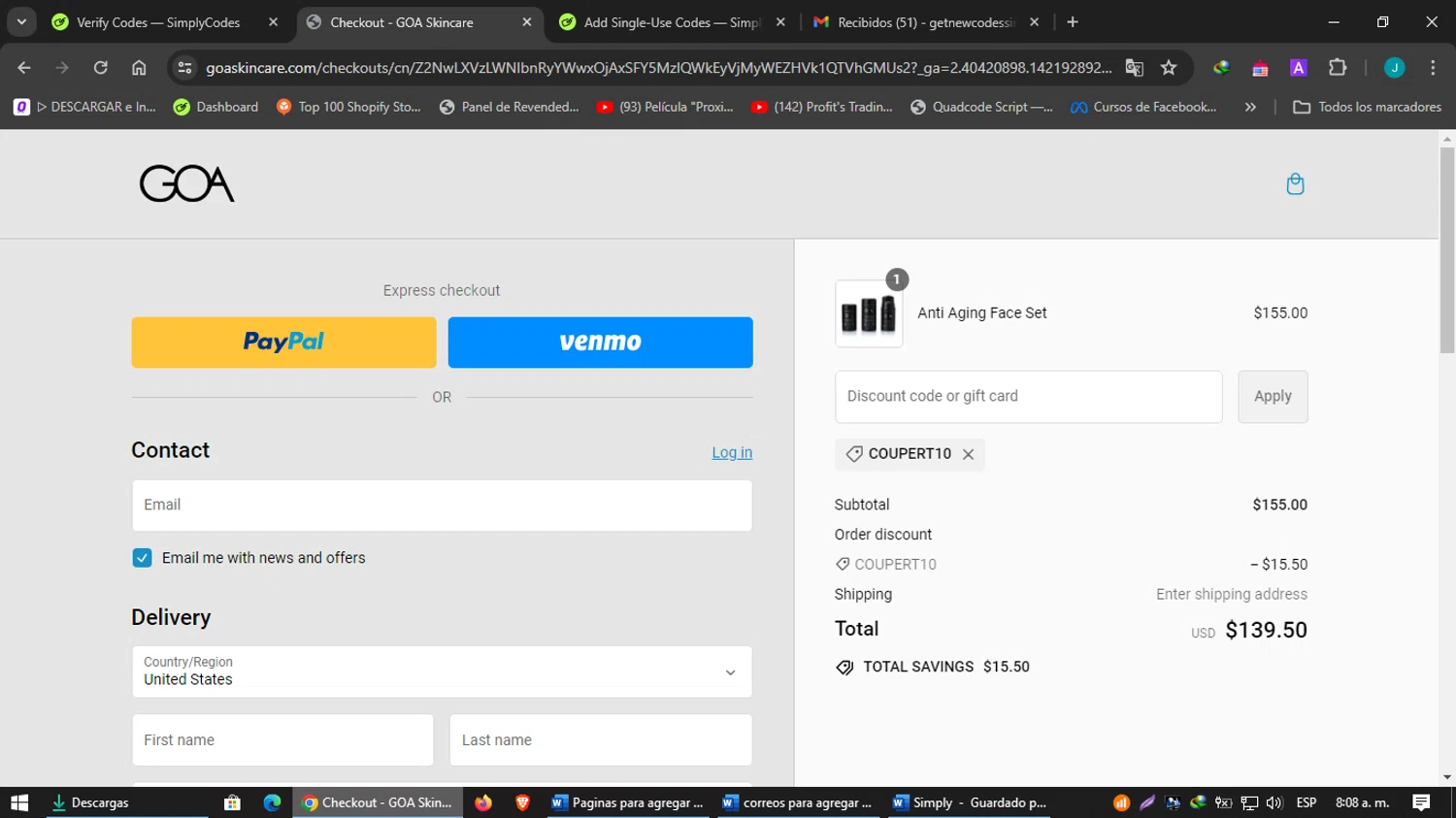Open the tab search dropdown arrow

(21, 21)
